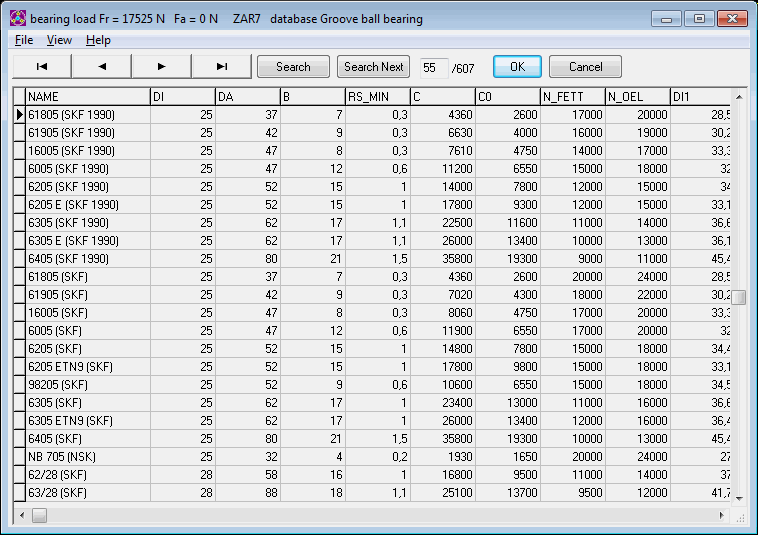Click the C value 10600

pos(457,385)
